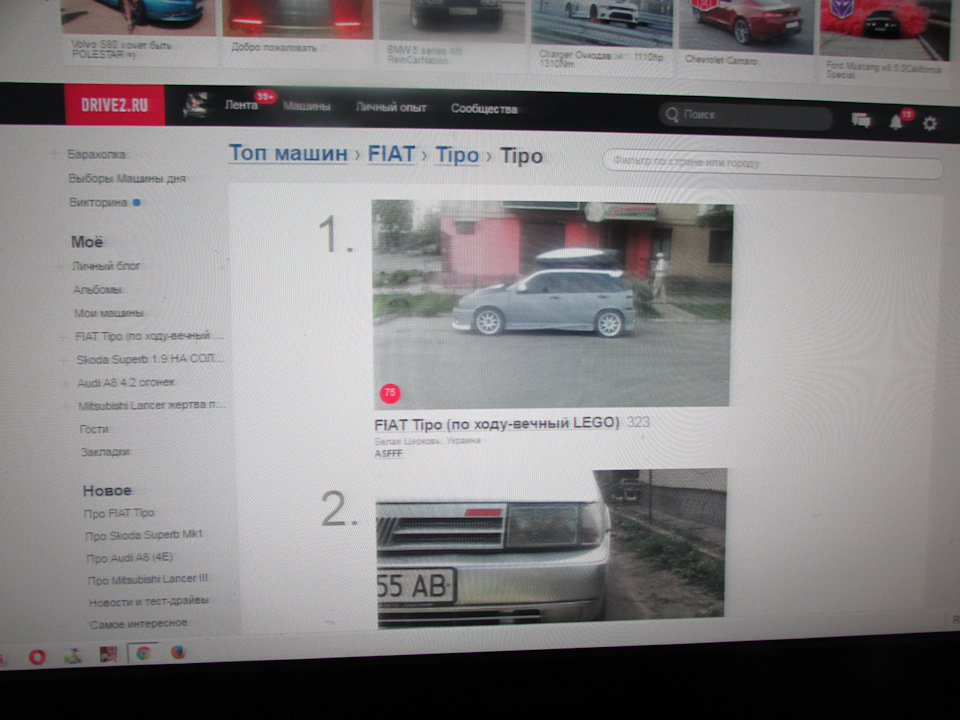Viewport: 960px width, 720px height.
Task: Open Барахолка in the sidebar
Action: pos(97,154)
